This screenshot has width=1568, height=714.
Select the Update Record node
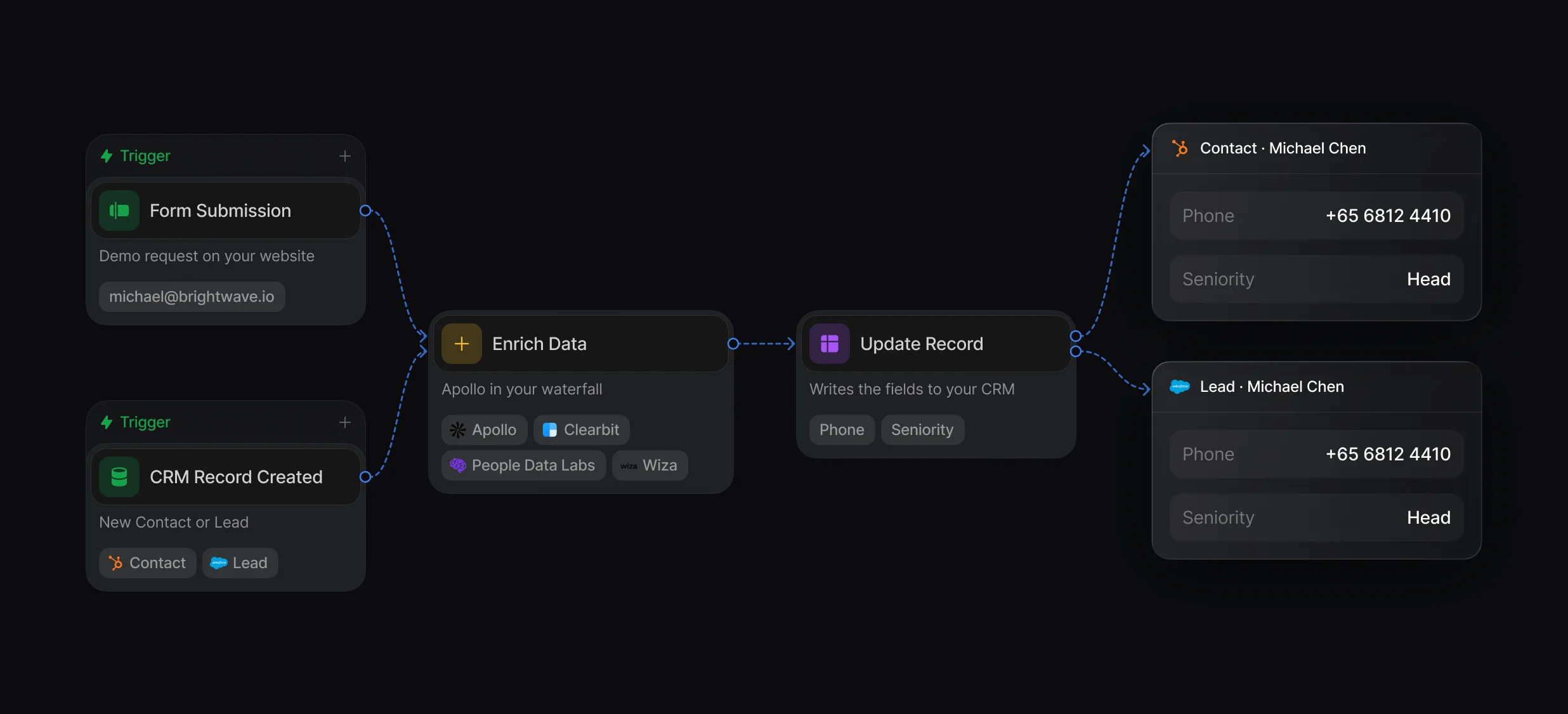click(x=936, y=344)
